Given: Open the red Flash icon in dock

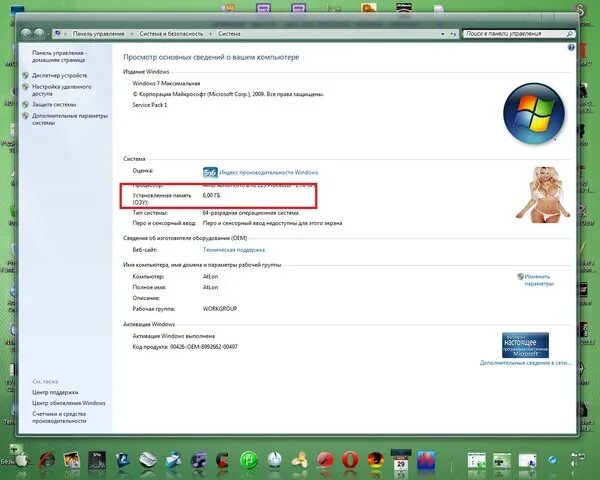Looking at the screenshot, I should point(325,460).
